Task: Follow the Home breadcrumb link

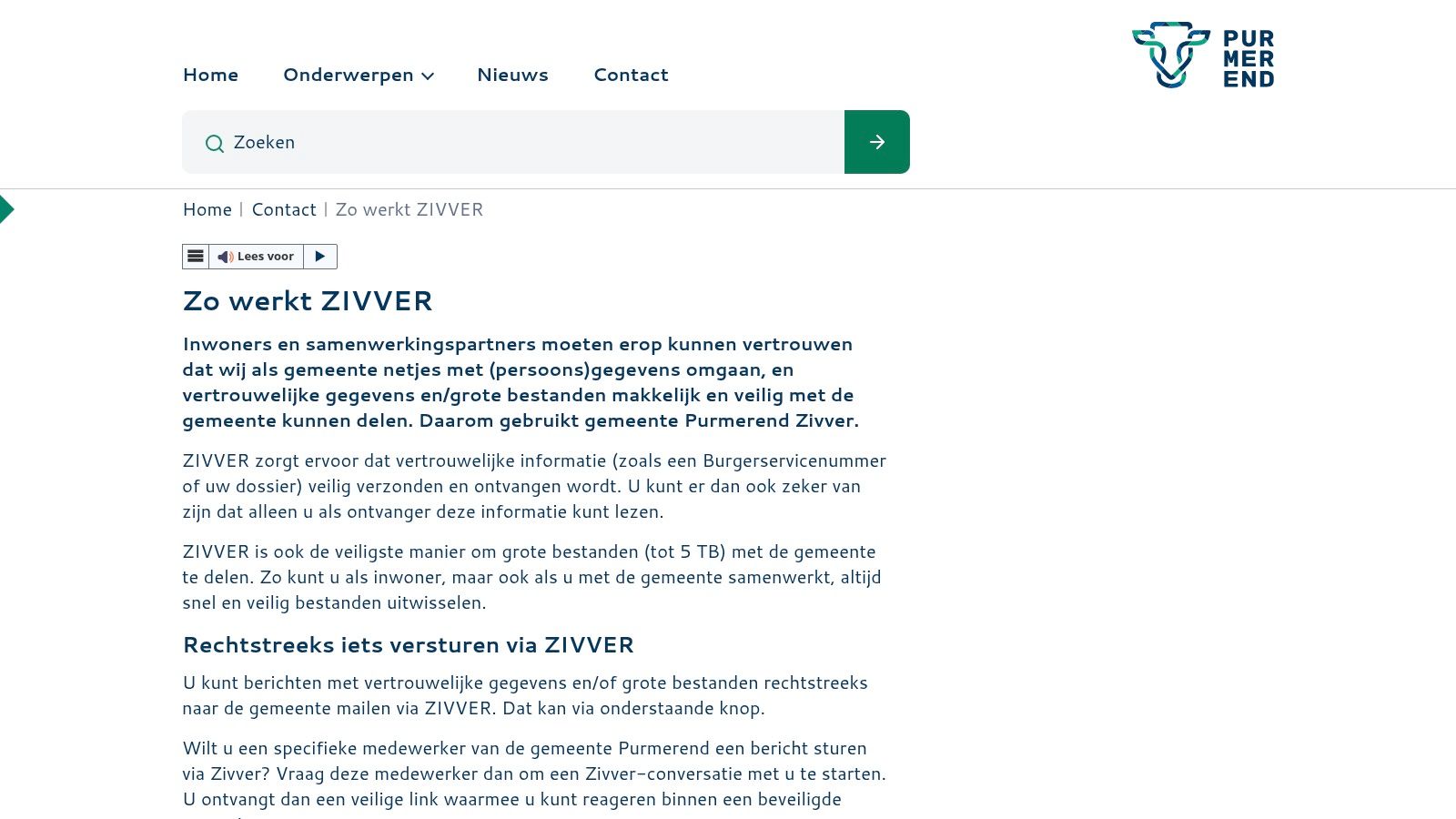Action: click(x=207, y=209)
